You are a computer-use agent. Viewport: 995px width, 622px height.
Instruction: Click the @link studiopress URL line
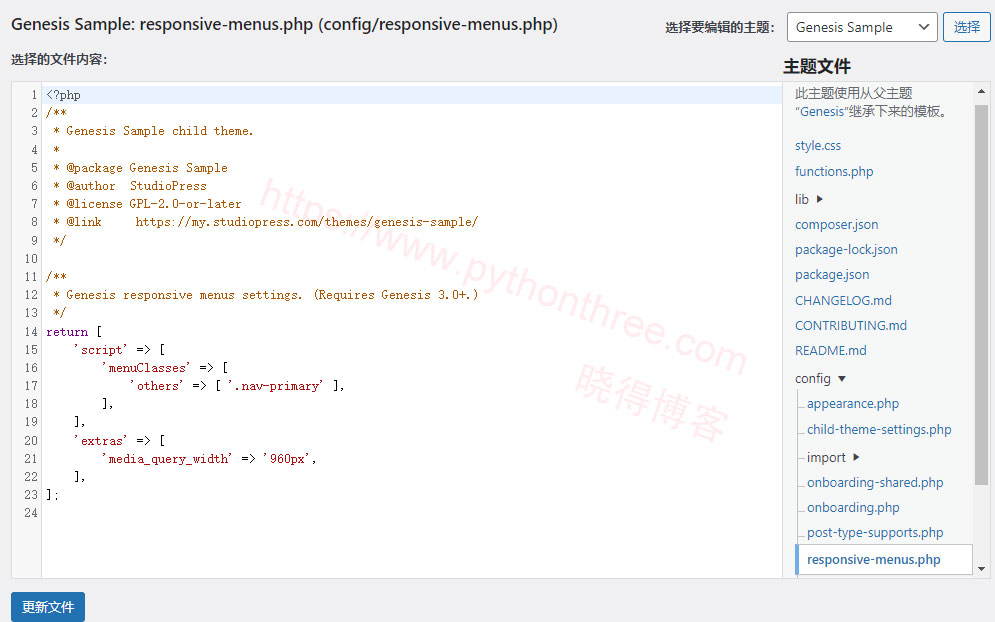[266, 222]
